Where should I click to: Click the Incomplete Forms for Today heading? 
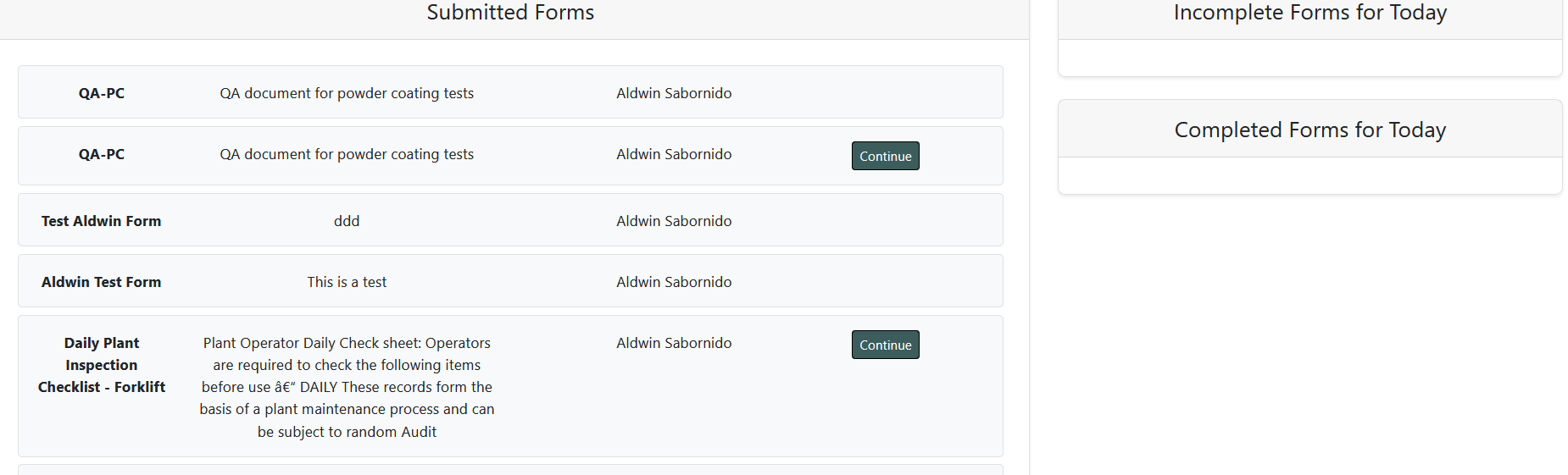click(1309, 13)
